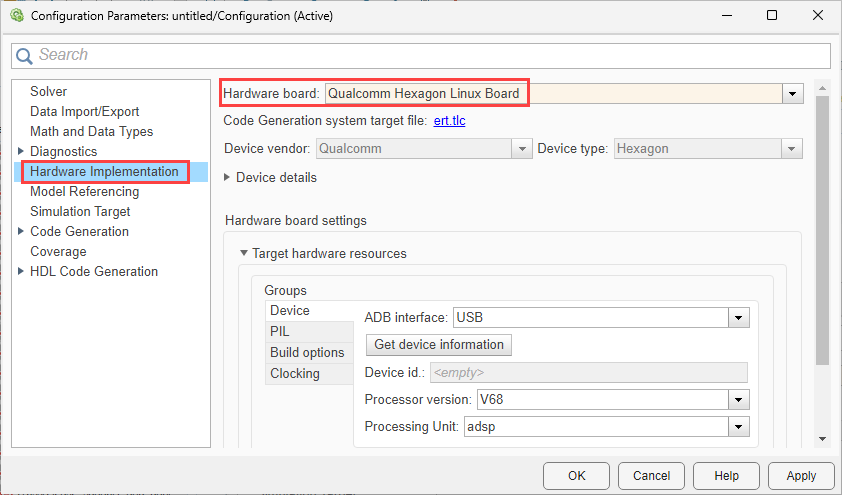The height and width of the screenshot is (495, 842).
Task: Open the ADB interface dropdown
Action: (x=738, y=318)
